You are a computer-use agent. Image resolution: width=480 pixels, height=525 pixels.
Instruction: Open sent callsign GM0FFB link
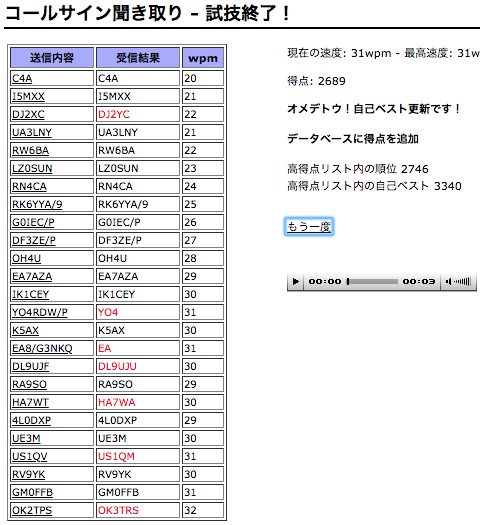coord(32,493)
